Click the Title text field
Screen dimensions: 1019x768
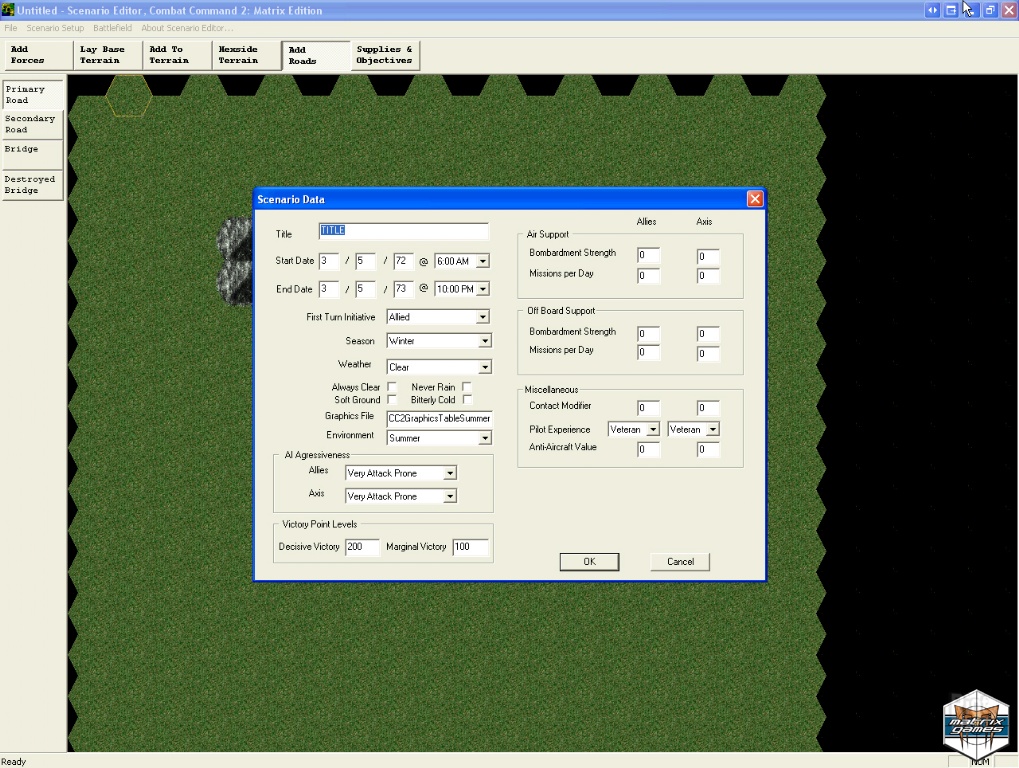coord(403,231)
